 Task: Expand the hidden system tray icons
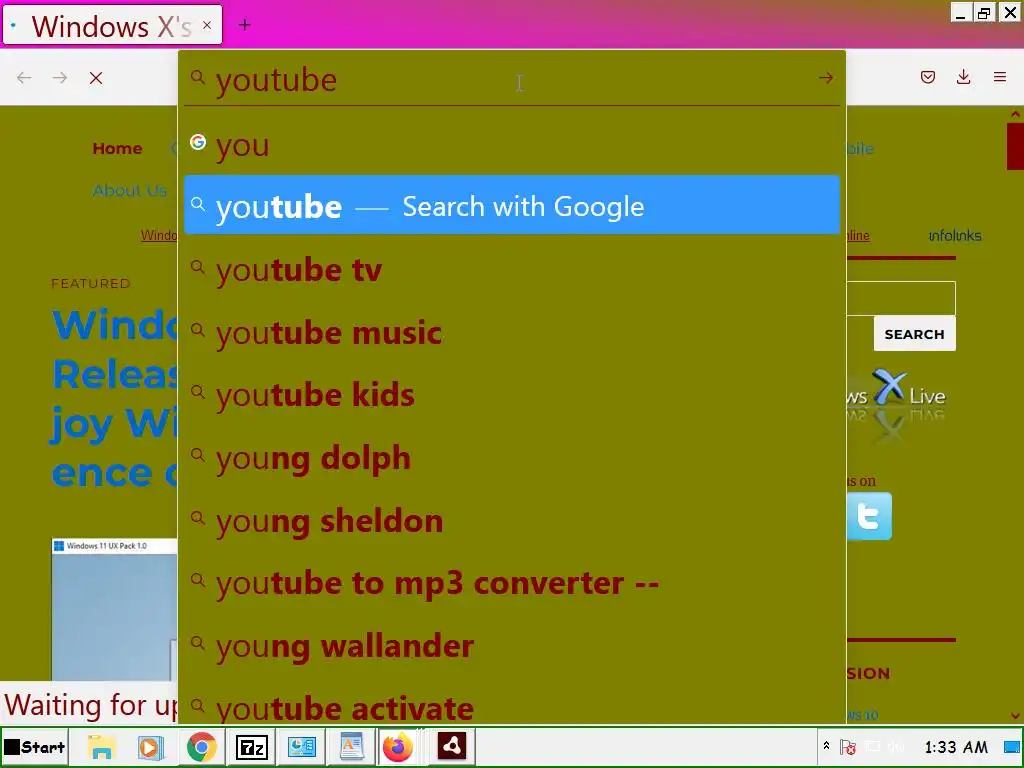[x=826, y=746]
